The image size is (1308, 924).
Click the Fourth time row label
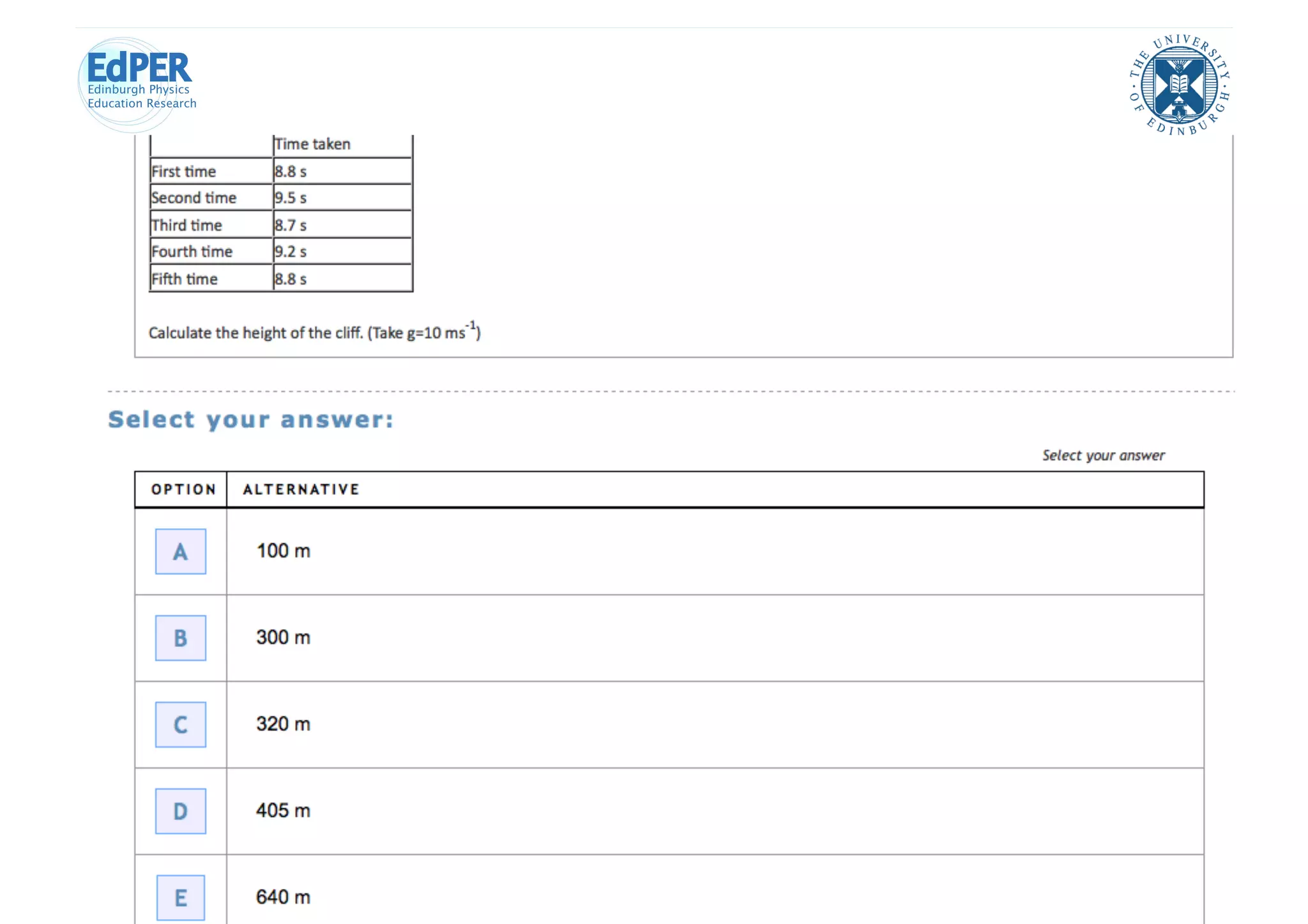tap(192, 252)
